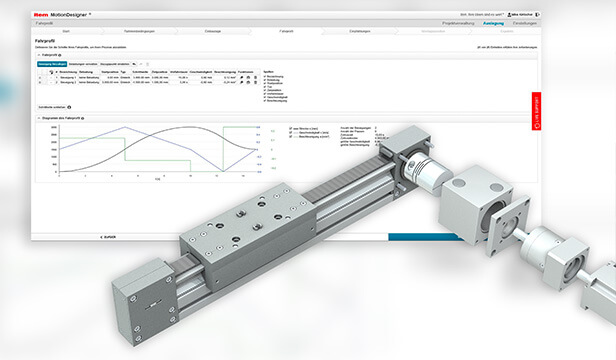
Task: Click the edit icon for Bewegung 2
Action: (x=242, y=83)
